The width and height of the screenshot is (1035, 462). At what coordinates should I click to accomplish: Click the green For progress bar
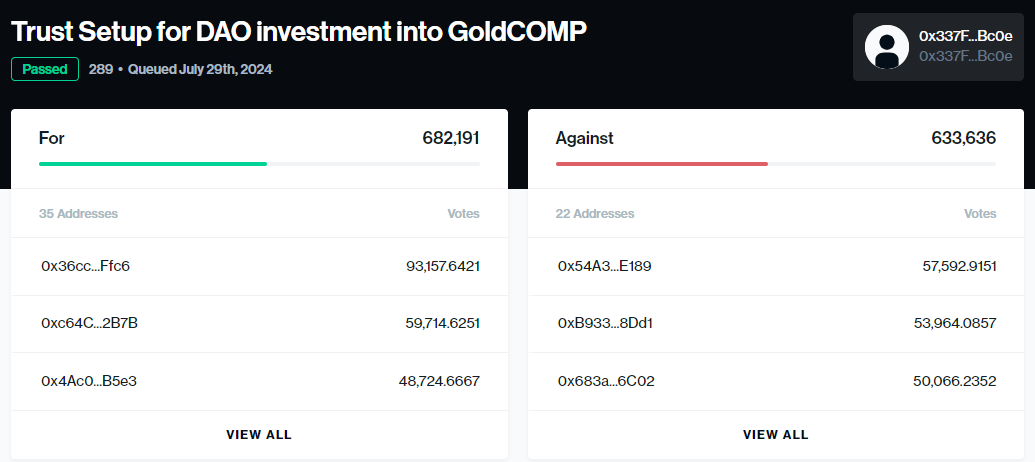point(153,163)
